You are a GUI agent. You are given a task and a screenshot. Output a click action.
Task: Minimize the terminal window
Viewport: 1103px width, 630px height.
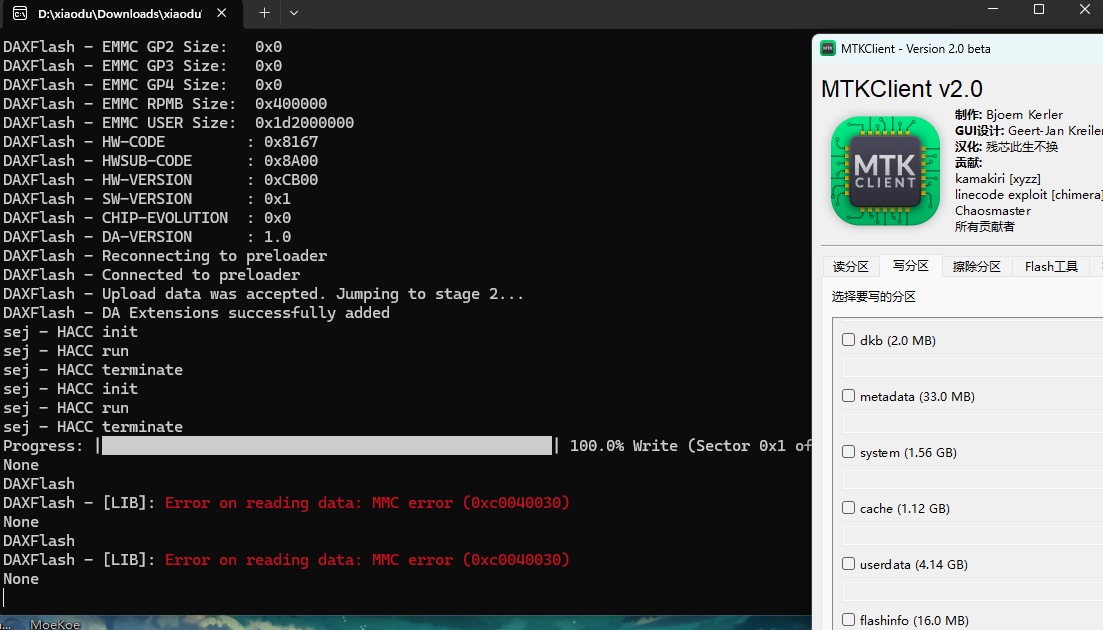tap(993, 9)
